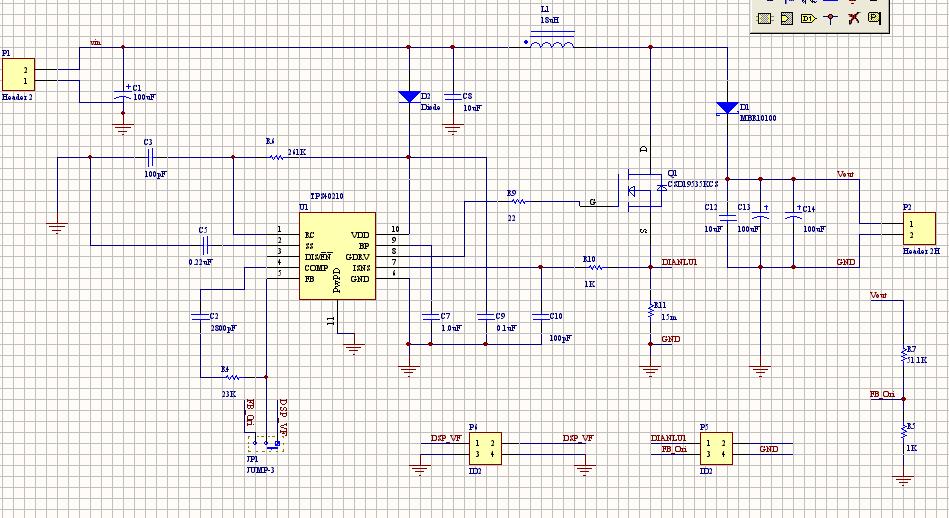Image resolution: width=949 pixels, height=518 pixels.
Task: Select the No ERC red cross tool
Action: click(x=853, y=18)
